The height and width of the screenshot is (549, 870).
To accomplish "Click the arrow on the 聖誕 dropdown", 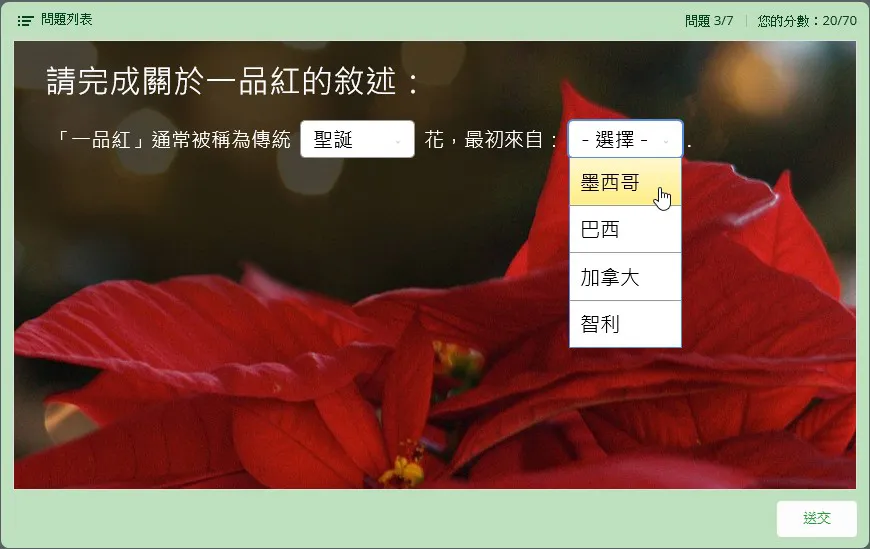I will pos(398,141).
